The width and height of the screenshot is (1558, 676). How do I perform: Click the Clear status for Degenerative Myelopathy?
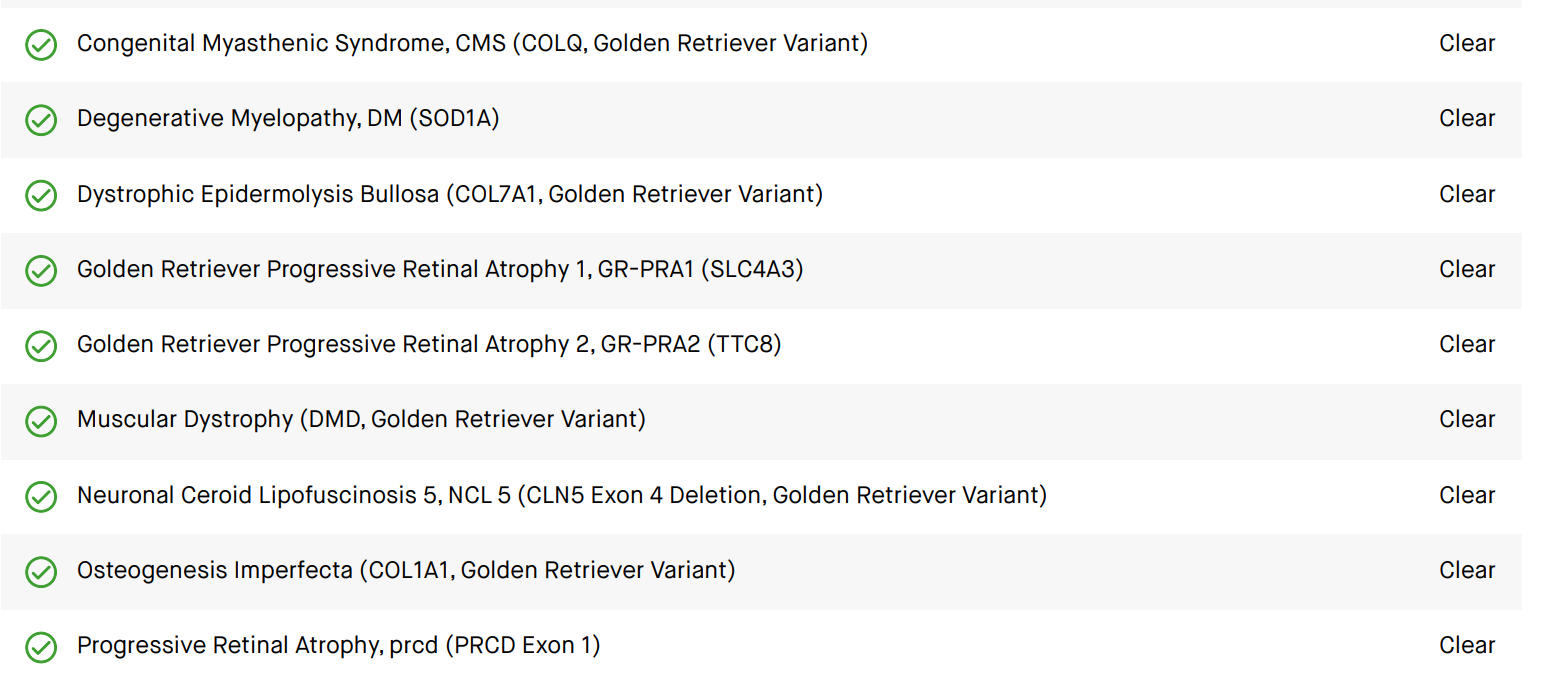tap(1467, 119)
